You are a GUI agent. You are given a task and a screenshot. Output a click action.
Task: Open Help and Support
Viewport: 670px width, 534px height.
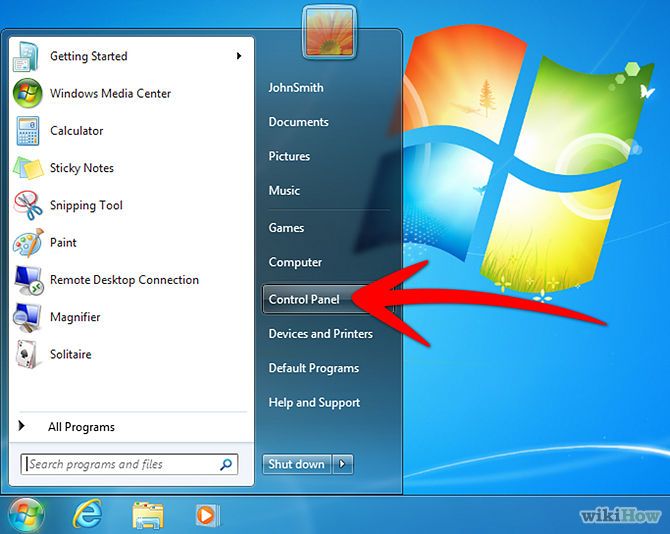click(x=314, y=402)
